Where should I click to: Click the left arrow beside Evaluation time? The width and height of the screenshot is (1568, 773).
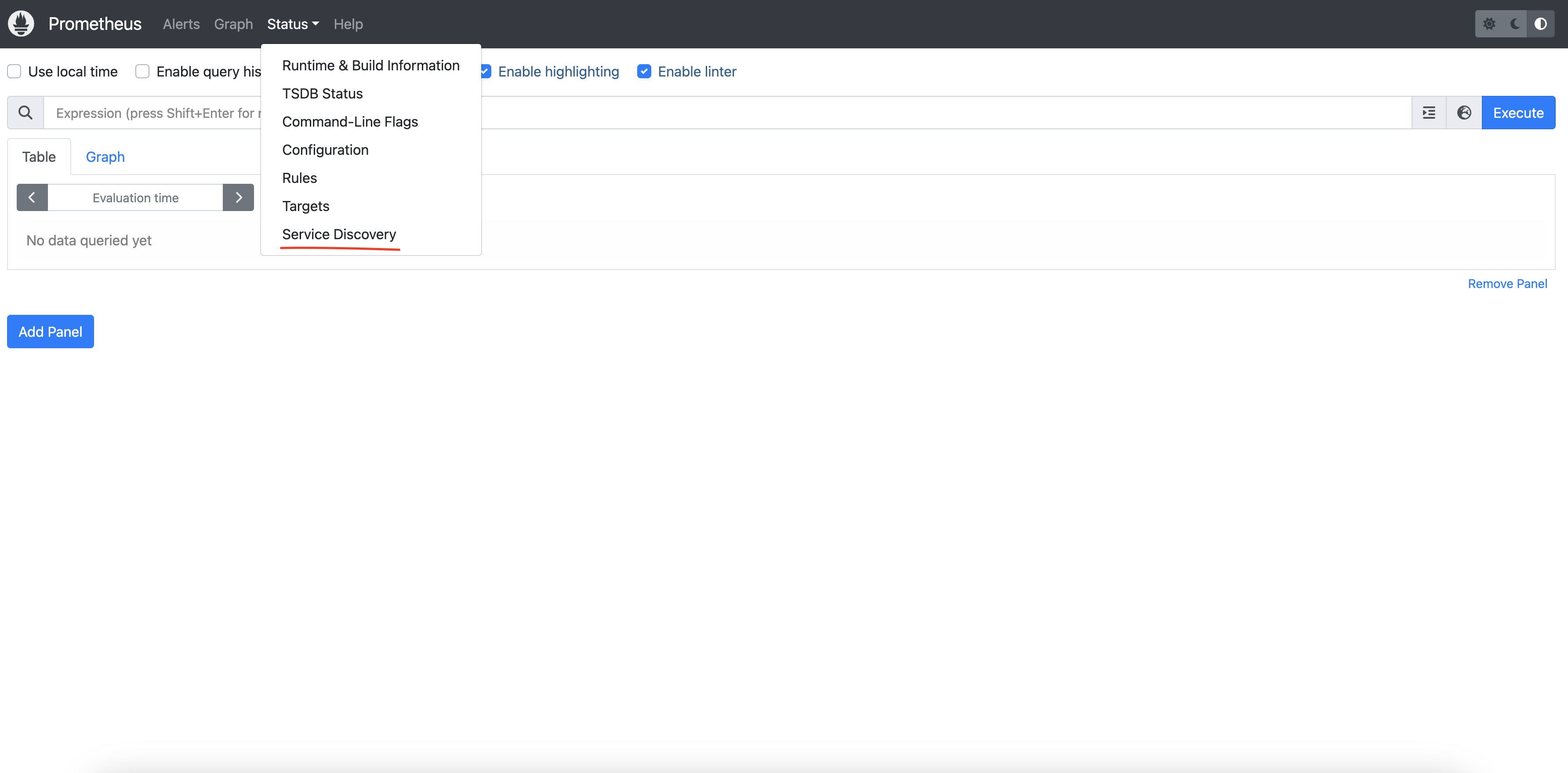(32, 197)
